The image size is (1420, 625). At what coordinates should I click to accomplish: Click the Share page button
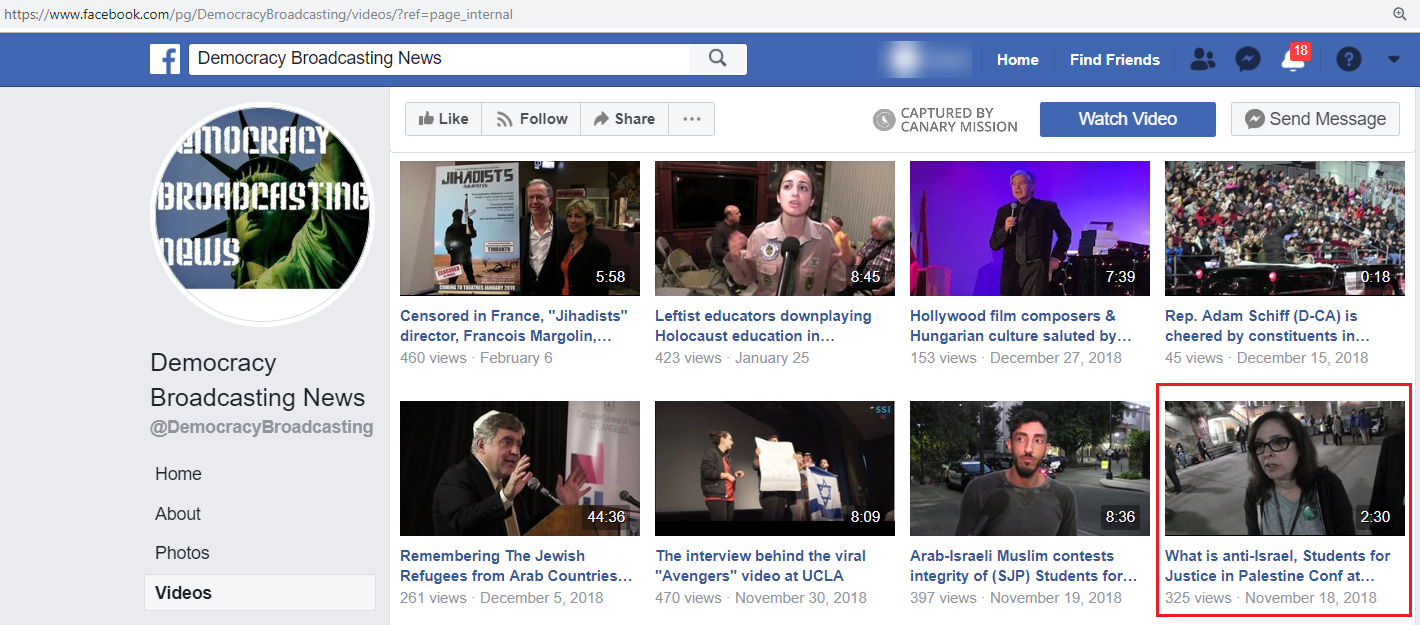(624, 119)
